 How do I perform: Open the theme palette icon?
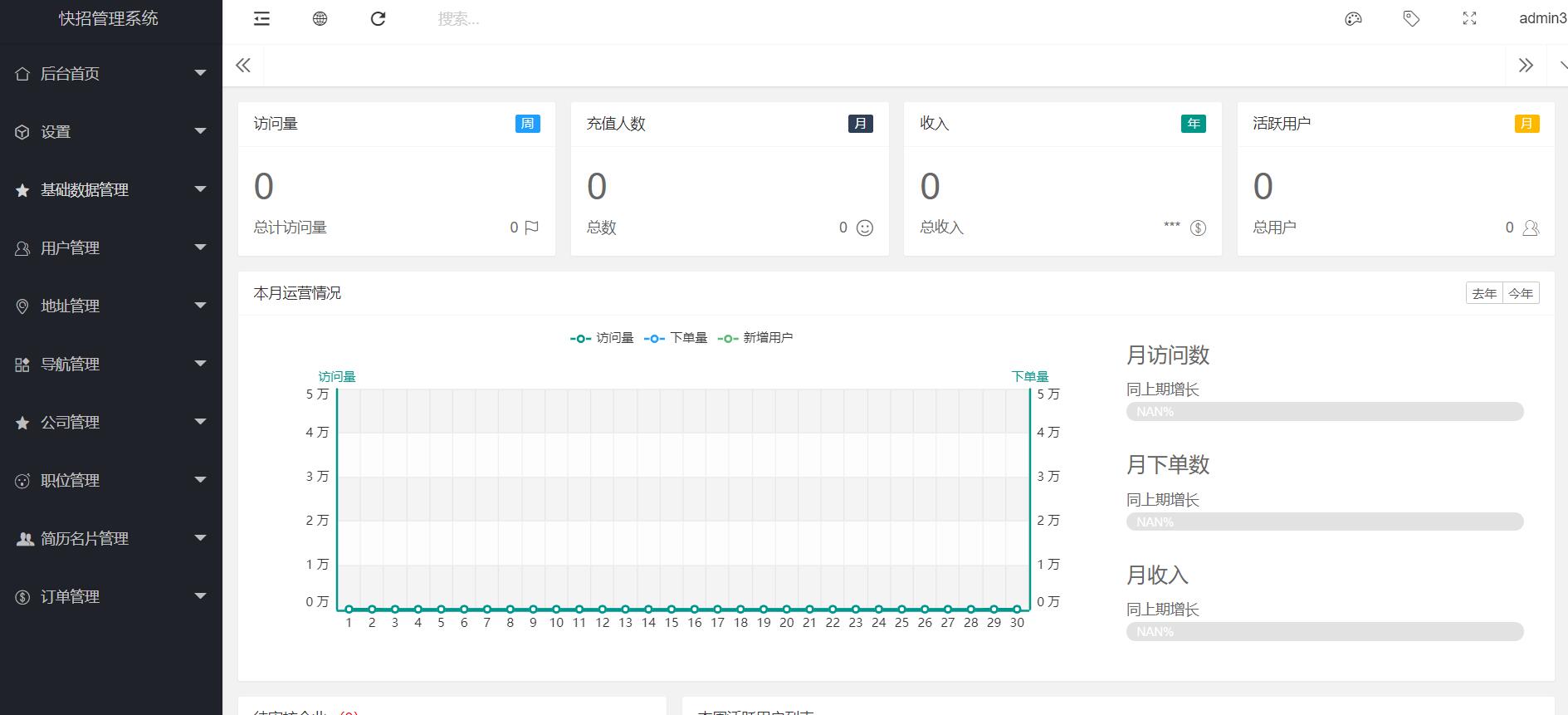tap(1353, 18)
